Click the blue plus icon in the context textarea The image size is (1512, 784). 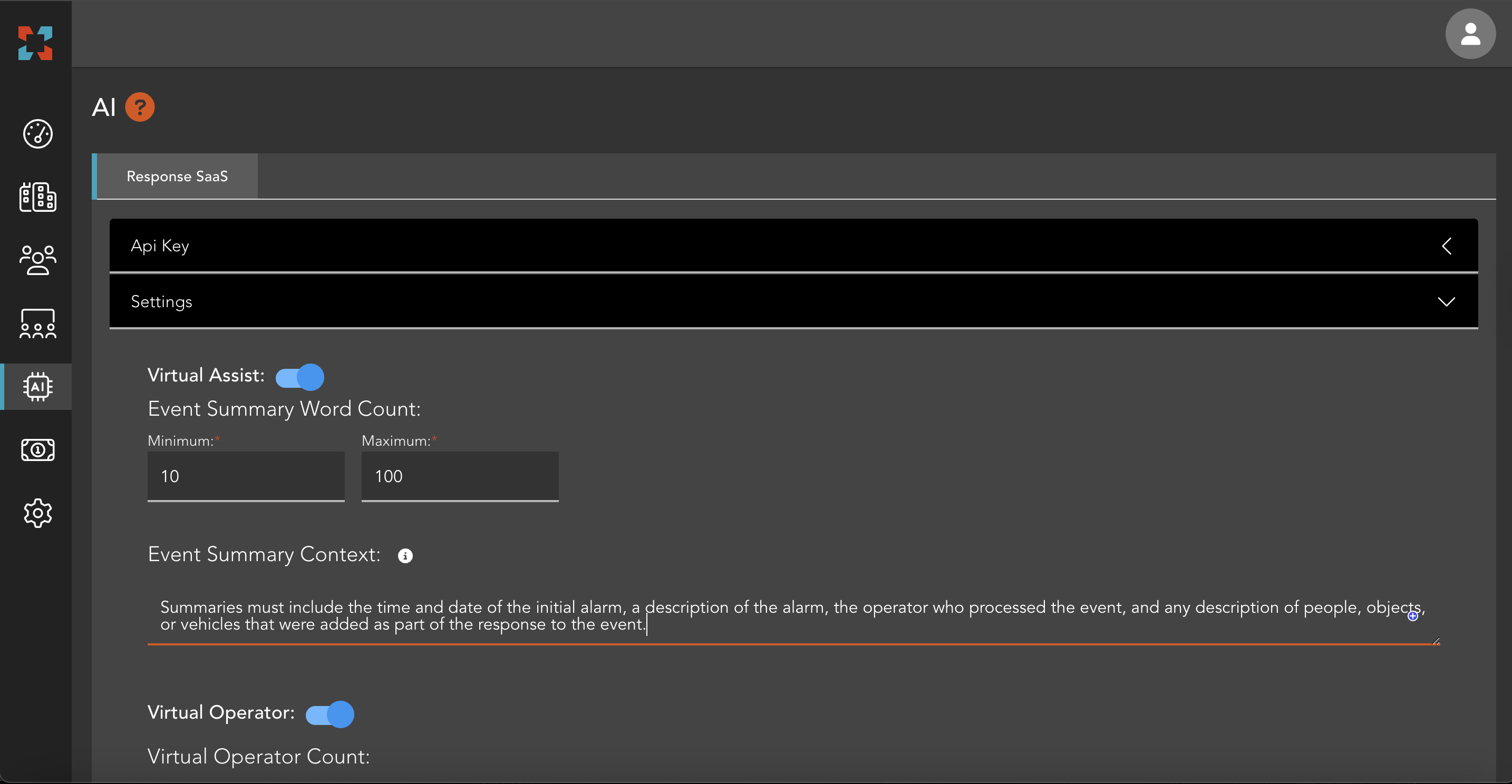(x=1413, y=616)
